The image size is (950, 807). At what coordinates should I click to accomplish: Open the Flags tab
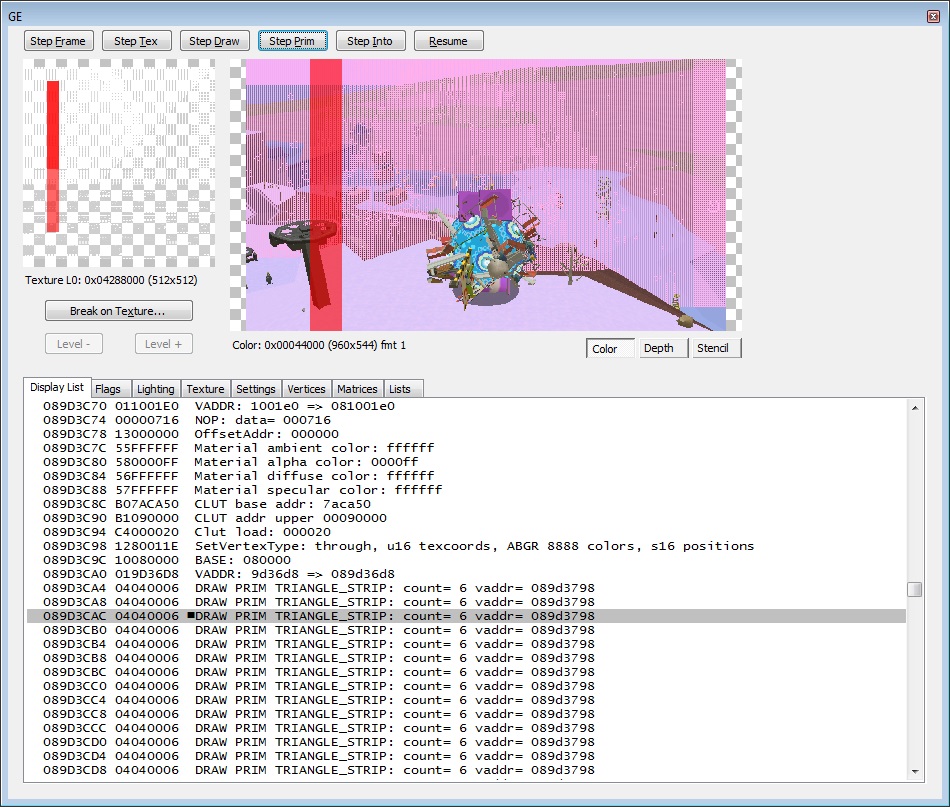108,389
